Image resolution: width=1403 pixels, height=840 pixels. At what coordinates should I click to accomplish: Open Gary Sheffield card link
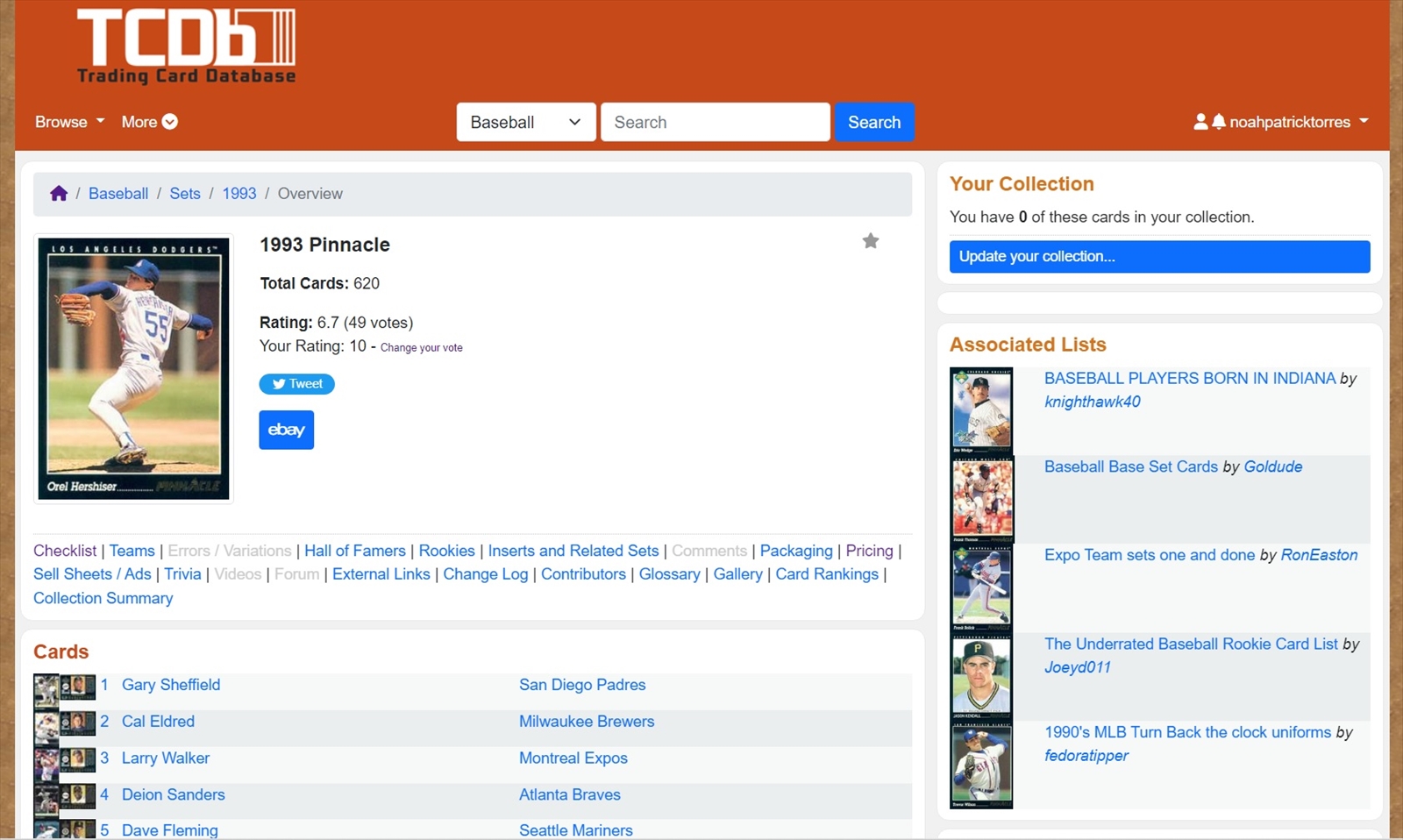(171, 685)
